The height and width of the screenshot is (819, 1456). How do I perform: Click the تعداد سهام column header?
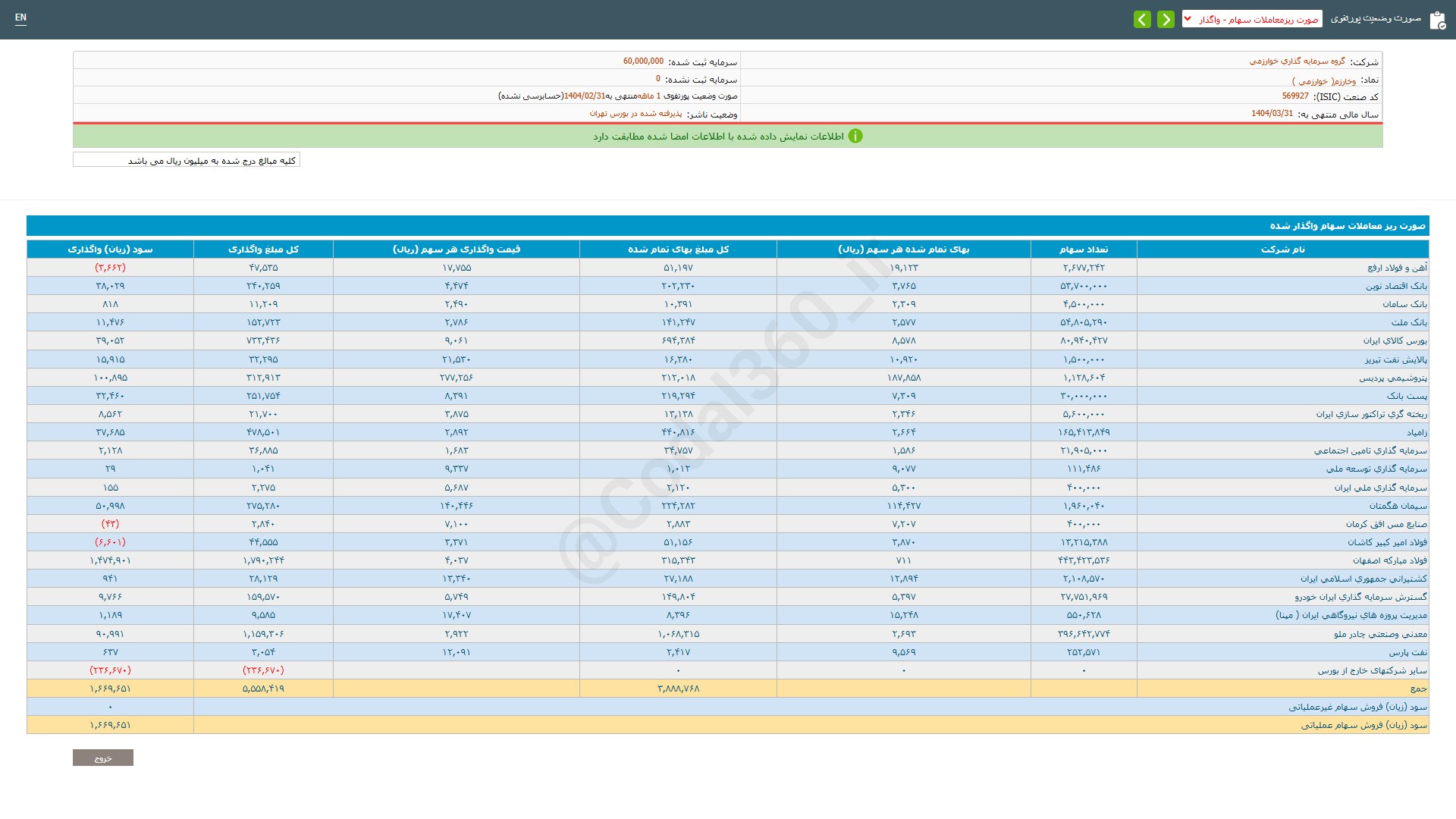click(x=1083, y=249)
